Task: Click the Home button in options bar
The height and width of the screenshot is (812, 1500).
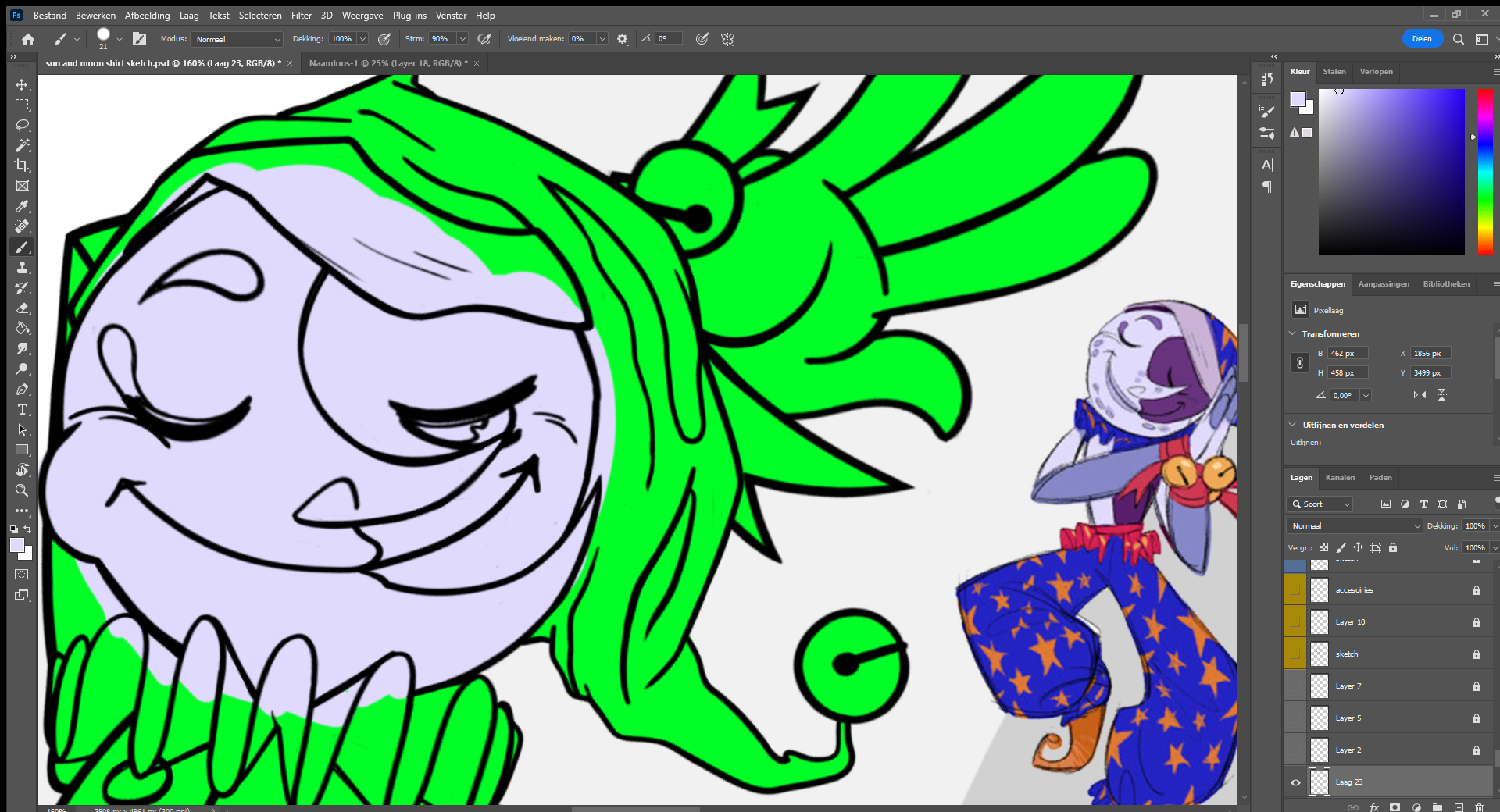Action: click(x=28, y=39)
